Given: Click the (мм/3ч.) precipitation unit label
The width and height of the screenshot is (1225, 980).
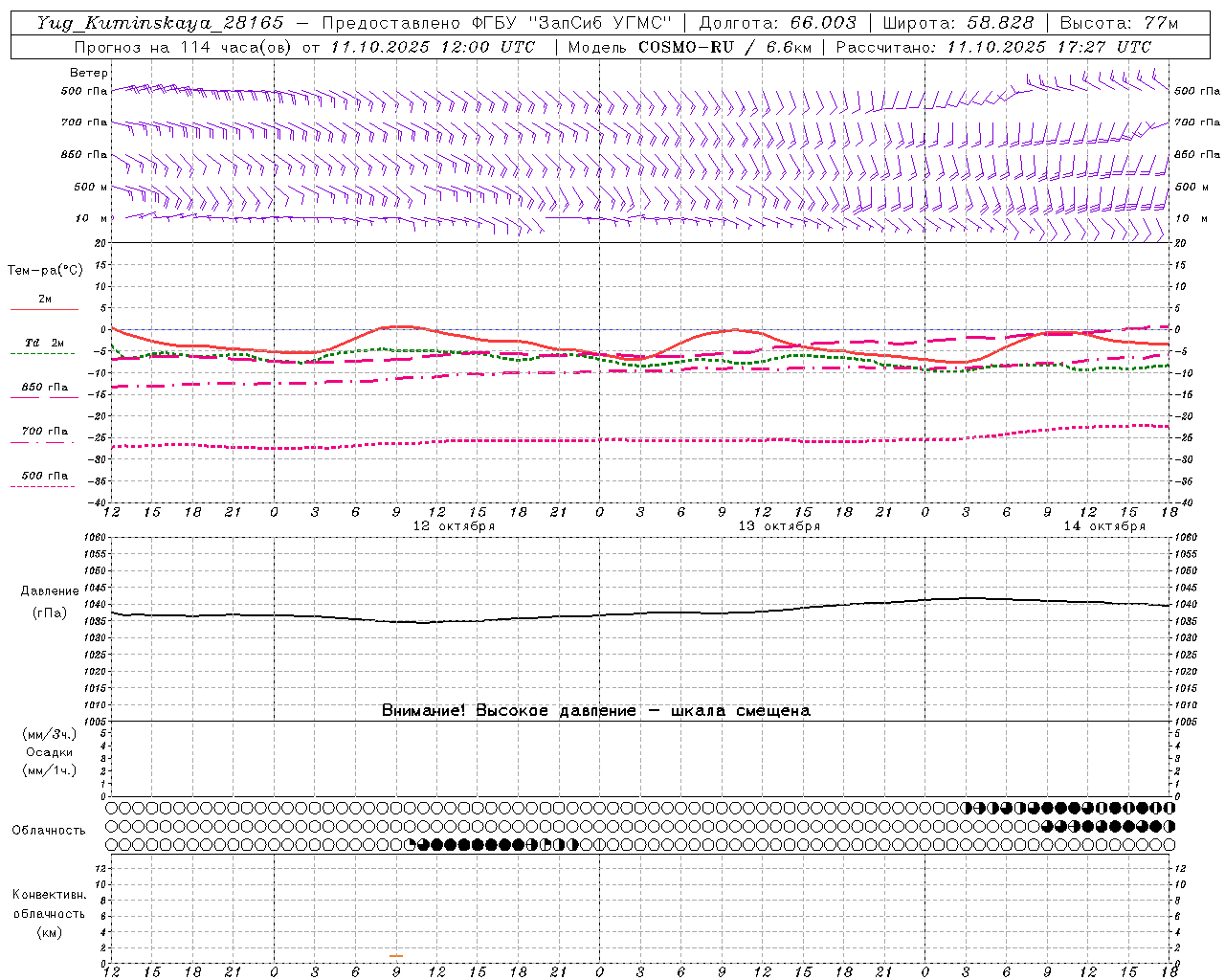Looking at the screenshot, I should [49, 734].
